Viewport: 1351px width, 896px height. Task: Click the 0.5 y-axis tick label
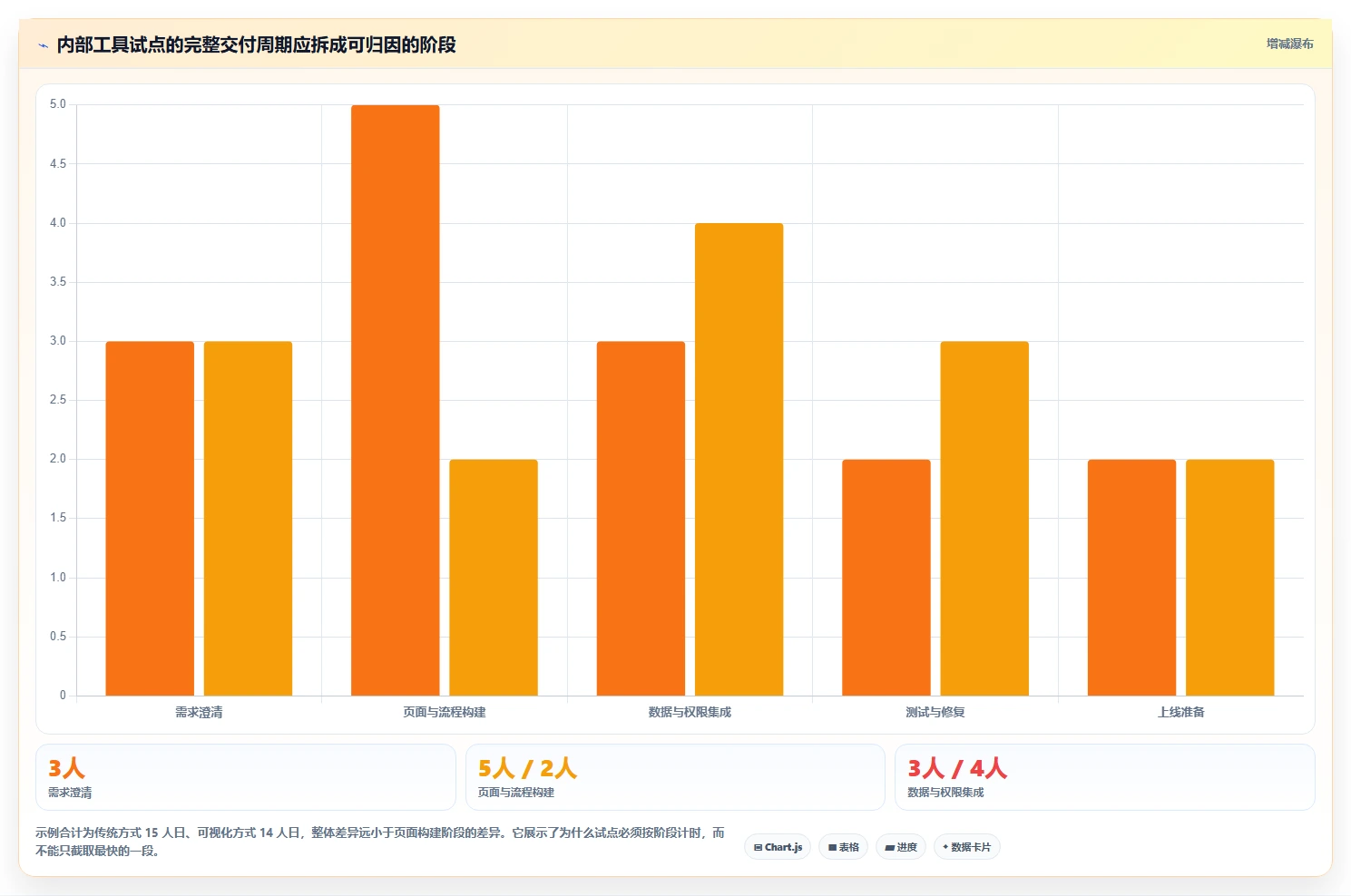point(58,637)
